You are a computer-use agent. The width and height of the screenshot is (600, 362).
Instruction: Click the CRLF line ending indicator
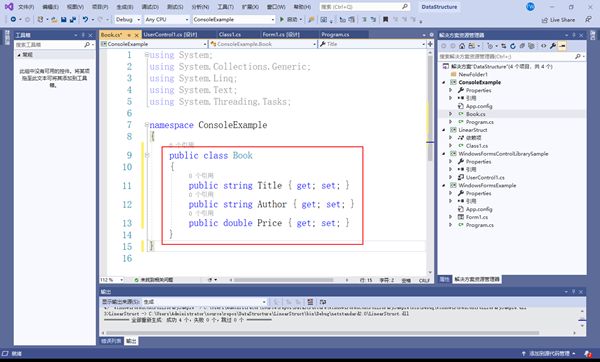(424, 280)
